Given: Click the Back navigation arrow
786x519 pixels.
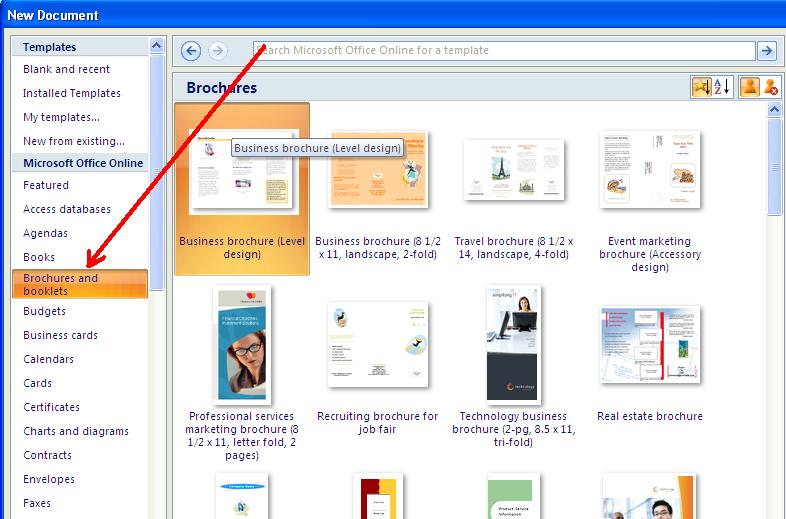Looking at the screenshot, I should coord(191,51).
